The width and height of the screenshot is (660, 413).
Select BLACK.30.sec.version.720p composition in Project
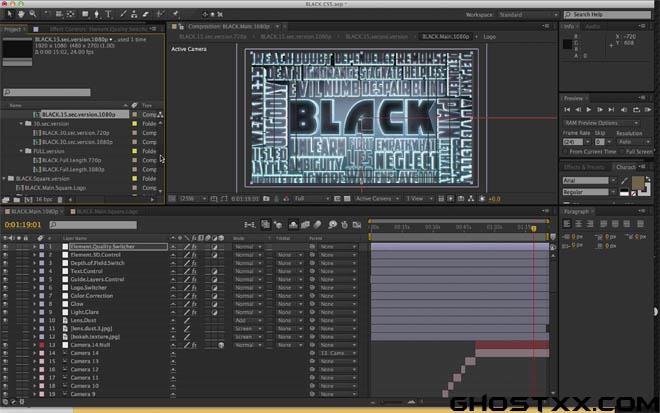tap(75, 133)
